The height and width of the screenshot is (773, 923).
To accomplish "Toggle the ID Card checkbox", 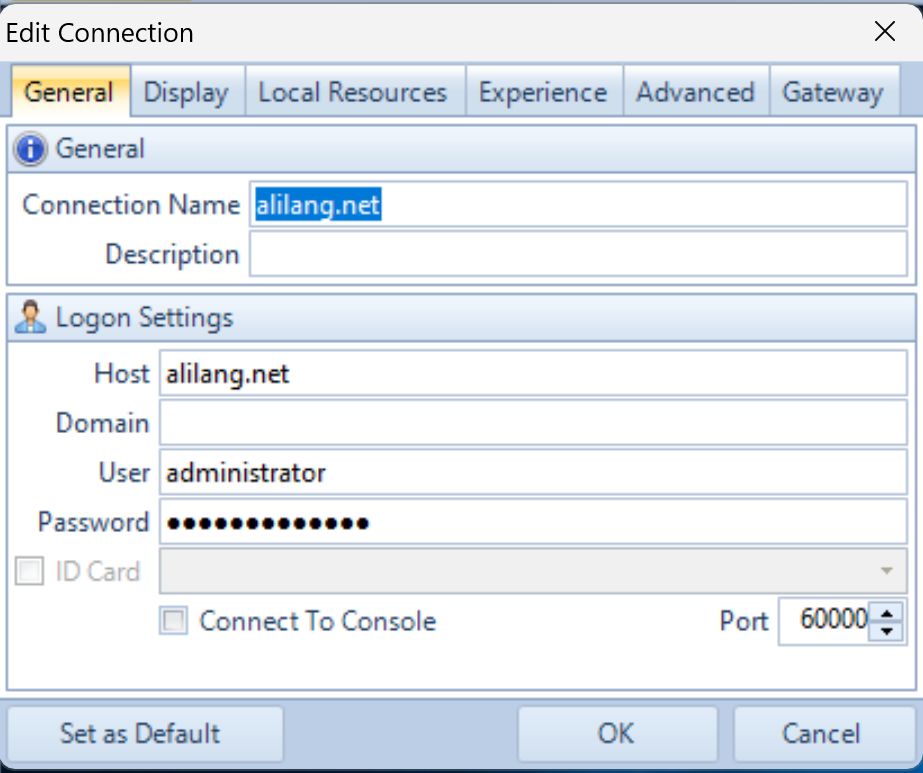I will [x=30, y=572].
